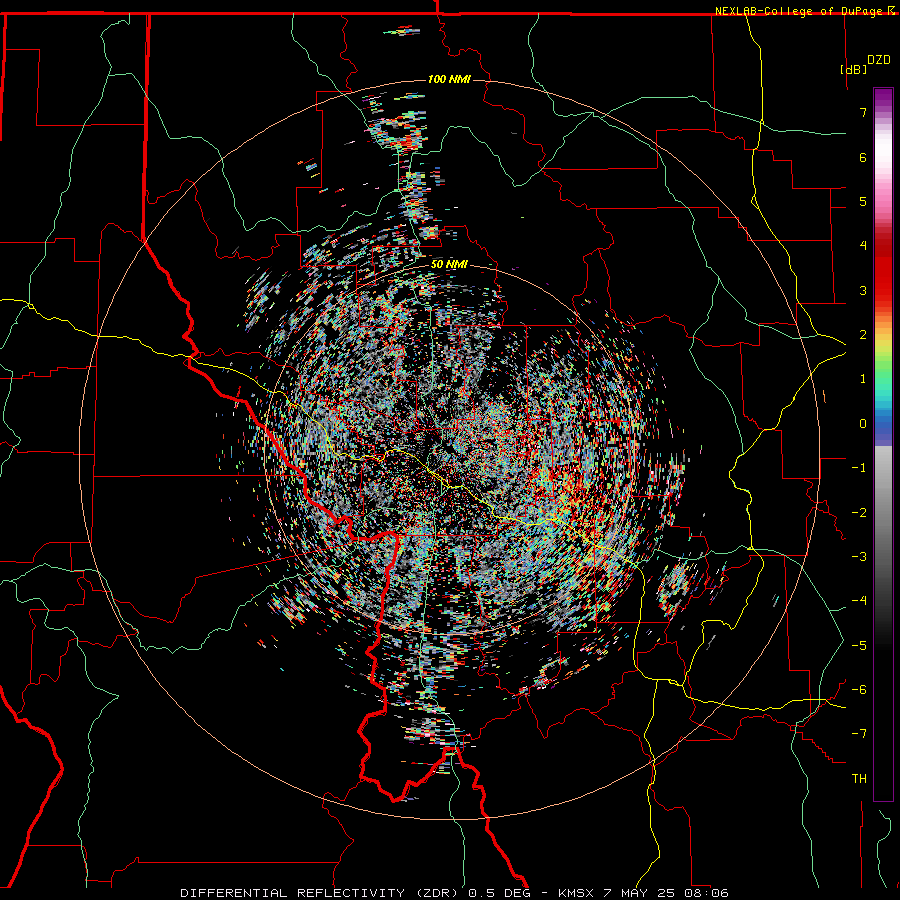Screen dimensions: 900x900
Task: Click the -1 scale label
Action: point(859,468)
